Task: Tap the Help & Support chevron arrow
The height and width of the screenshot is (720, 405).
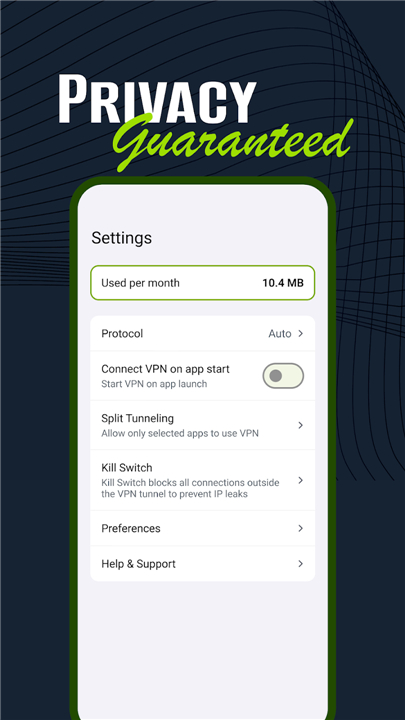Action: (x=301, y=563)
